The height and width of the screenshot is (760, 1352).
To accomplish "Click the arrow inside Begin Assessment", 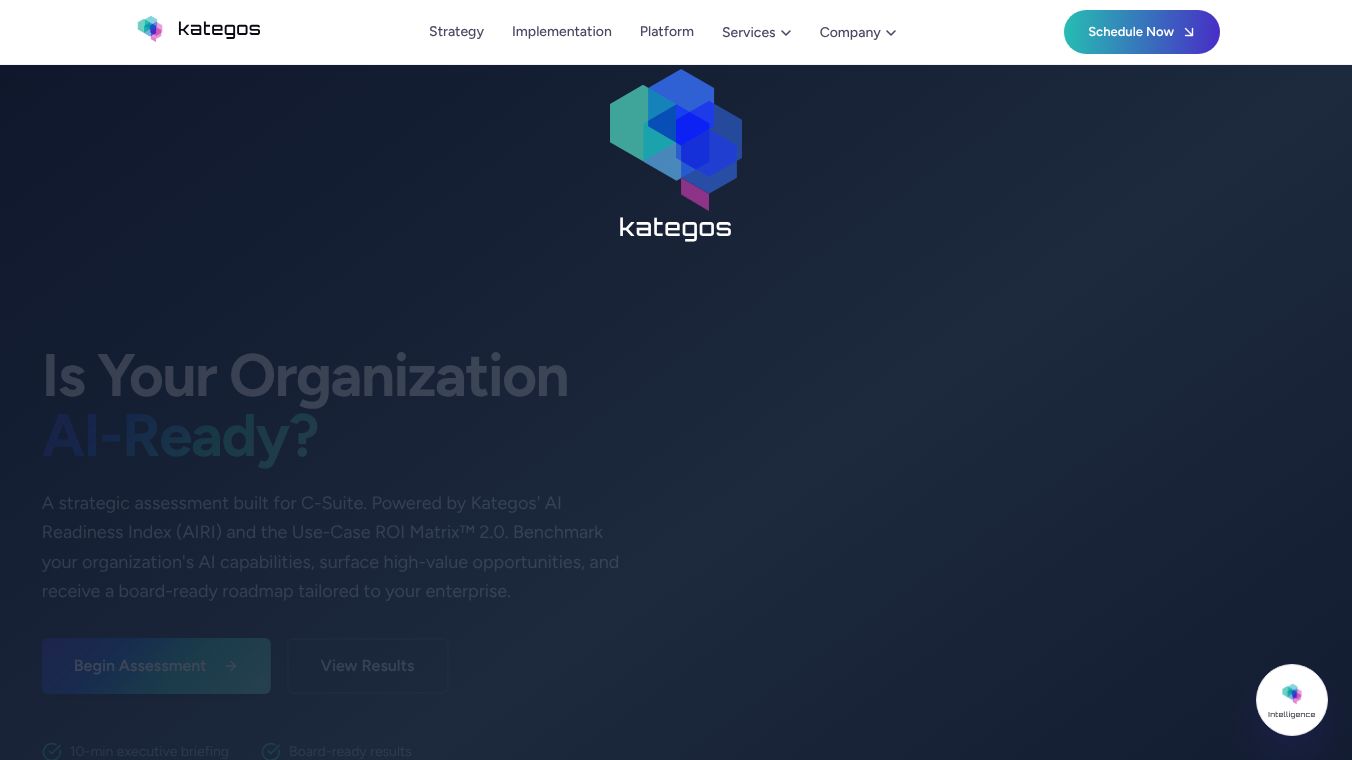I will pos(231,666).
